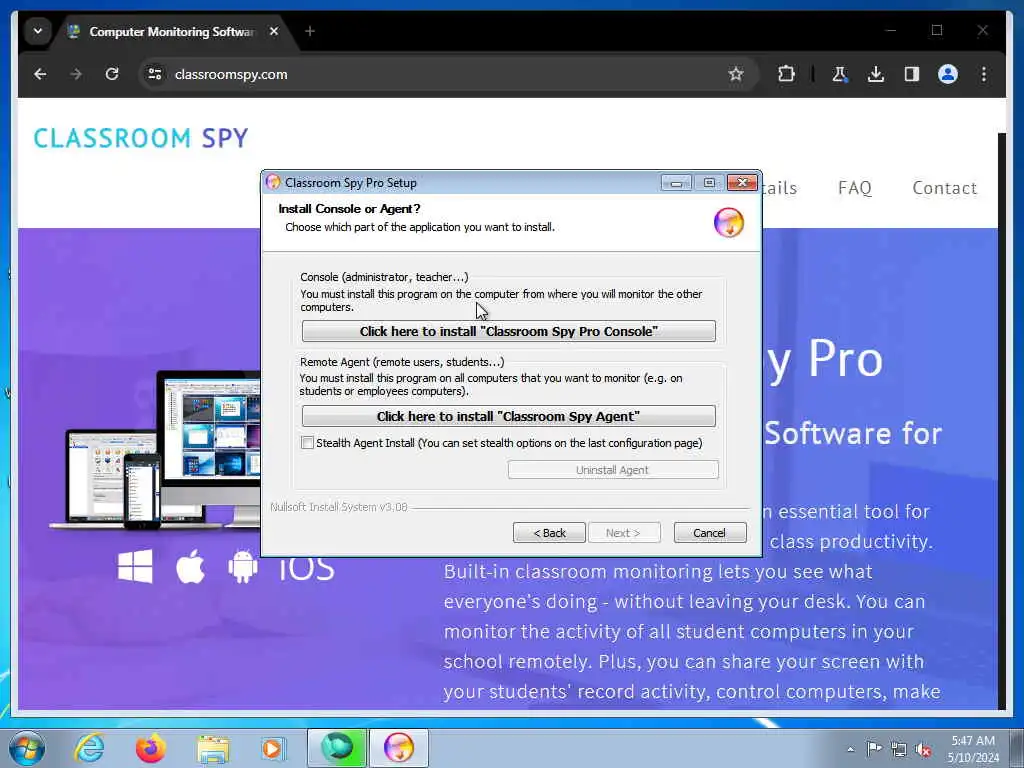Click the browser back arrow
The image size is (1024, 768).
coord(40,74)
